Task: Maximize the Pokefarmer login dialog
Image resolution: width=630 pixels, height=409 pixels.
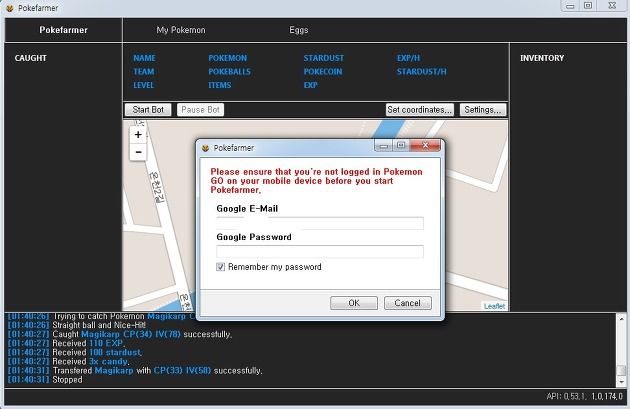Action: coord(401,145)
